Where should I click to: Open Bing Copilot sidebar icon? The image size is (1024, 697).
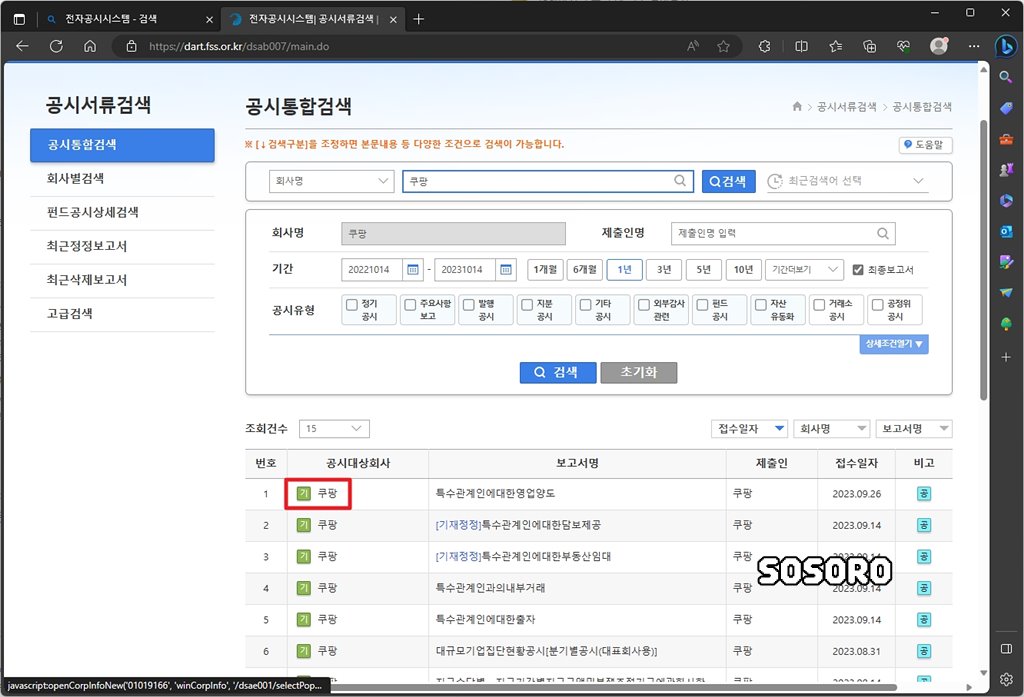[1006, 46]
